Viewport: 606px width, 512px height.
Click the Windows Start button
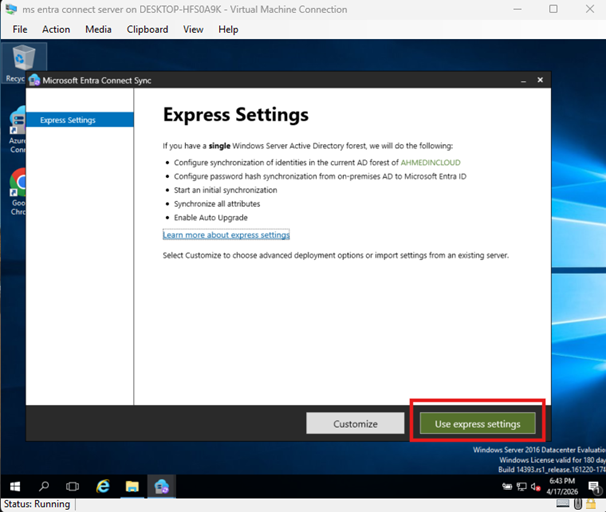(x=15, y=486)
